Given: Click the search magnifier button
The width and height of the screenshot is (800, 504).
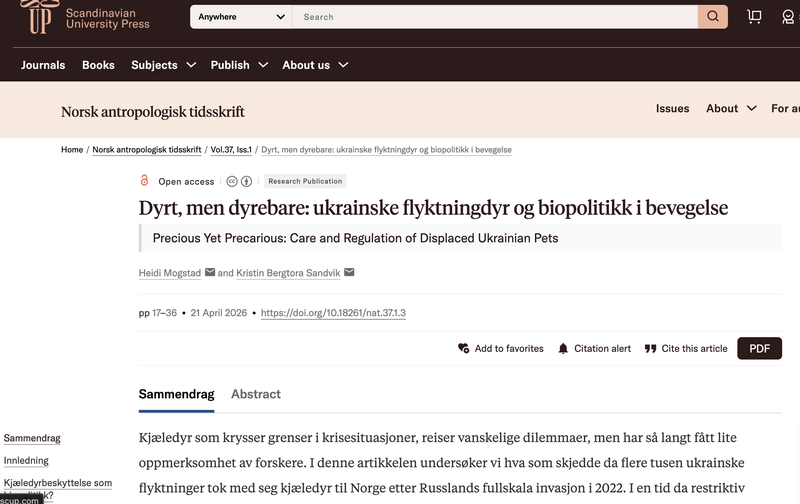Looking at the screenshot, I should click(x=712, y=17).
